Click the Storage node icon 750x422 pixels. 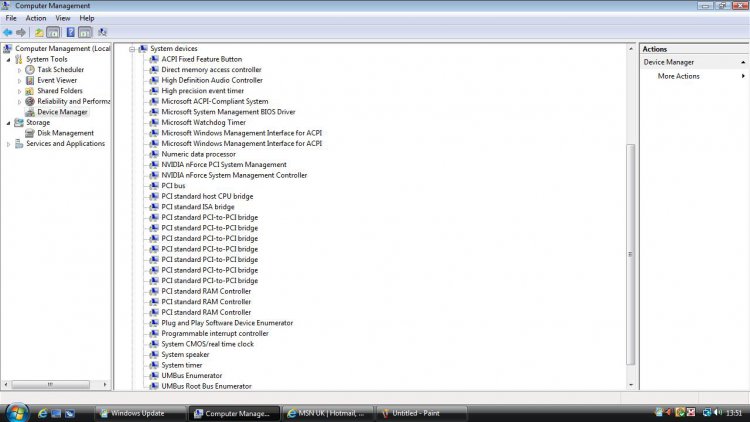click(x=19, y=122)
